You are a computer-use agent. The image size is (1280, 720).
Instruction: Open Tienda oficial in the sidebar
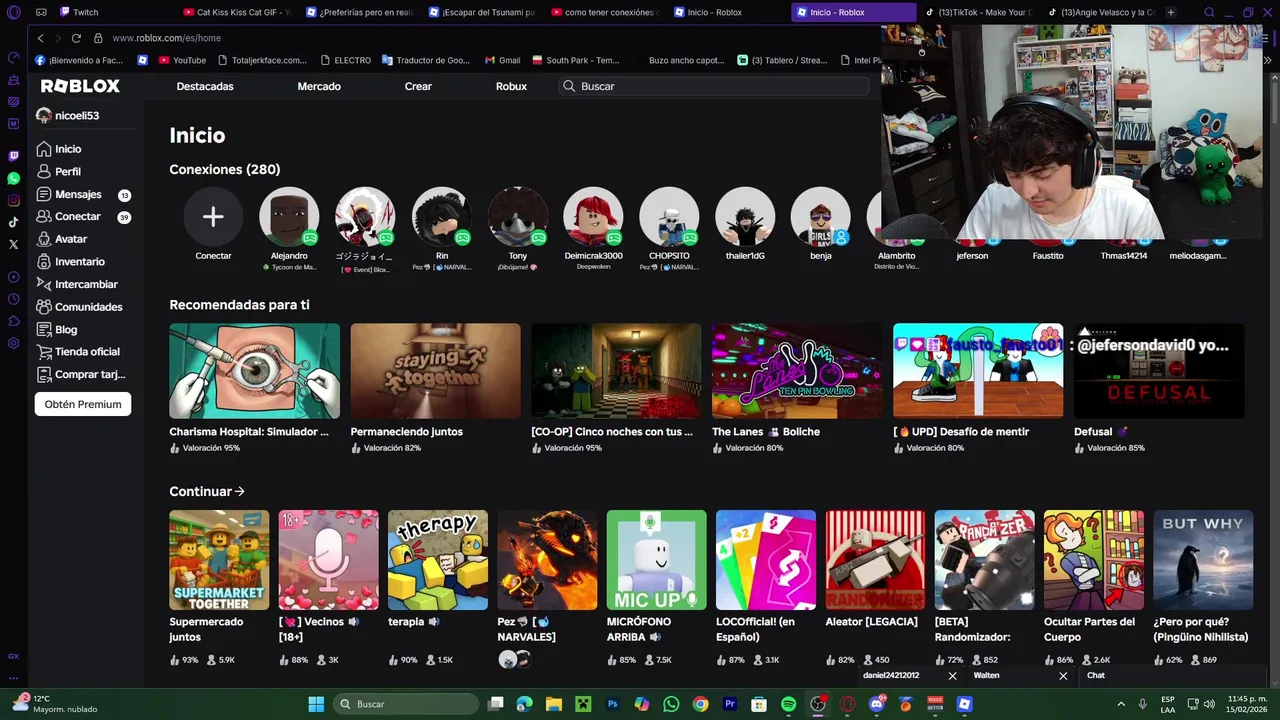tap(87, 352)
